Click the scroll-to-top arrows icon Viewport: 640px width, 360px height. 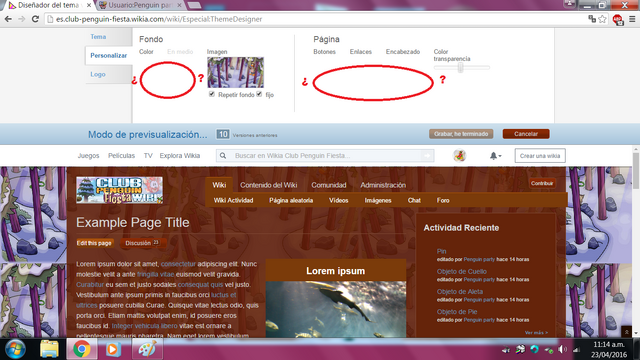coord(627,332)
